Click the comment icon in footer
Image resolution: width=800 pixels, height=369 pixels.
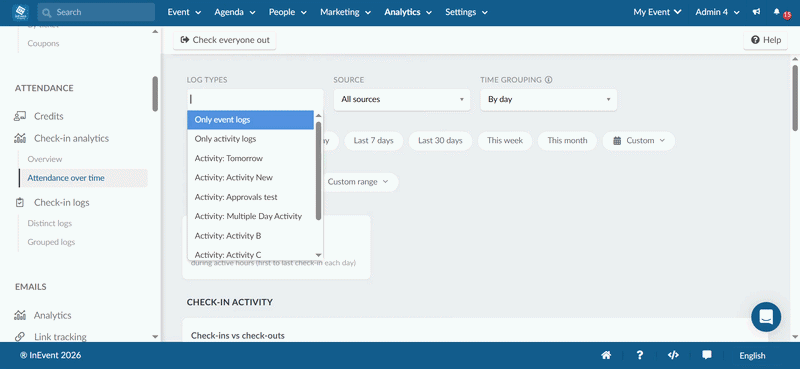coord(707,355)
